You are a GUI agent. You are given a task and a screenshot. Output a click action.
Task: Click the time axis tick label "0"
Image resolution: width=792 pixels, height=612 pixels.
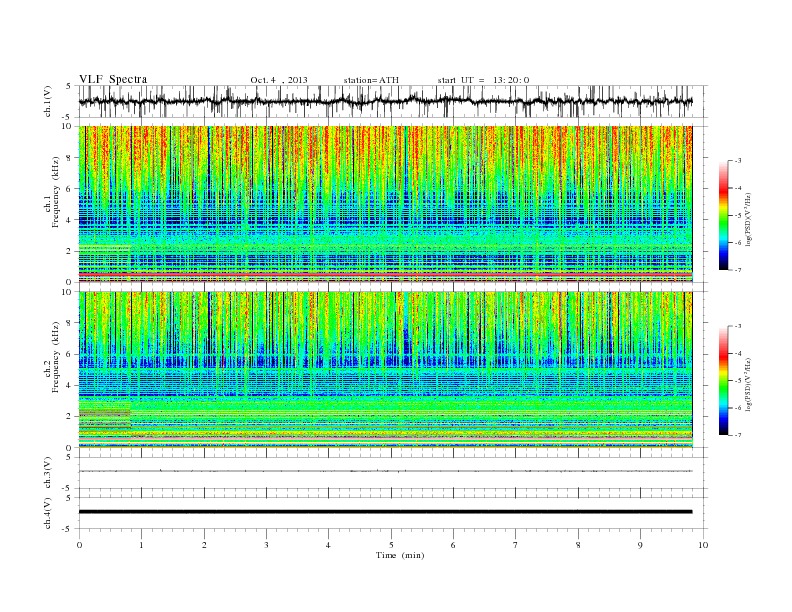[79, 545]
